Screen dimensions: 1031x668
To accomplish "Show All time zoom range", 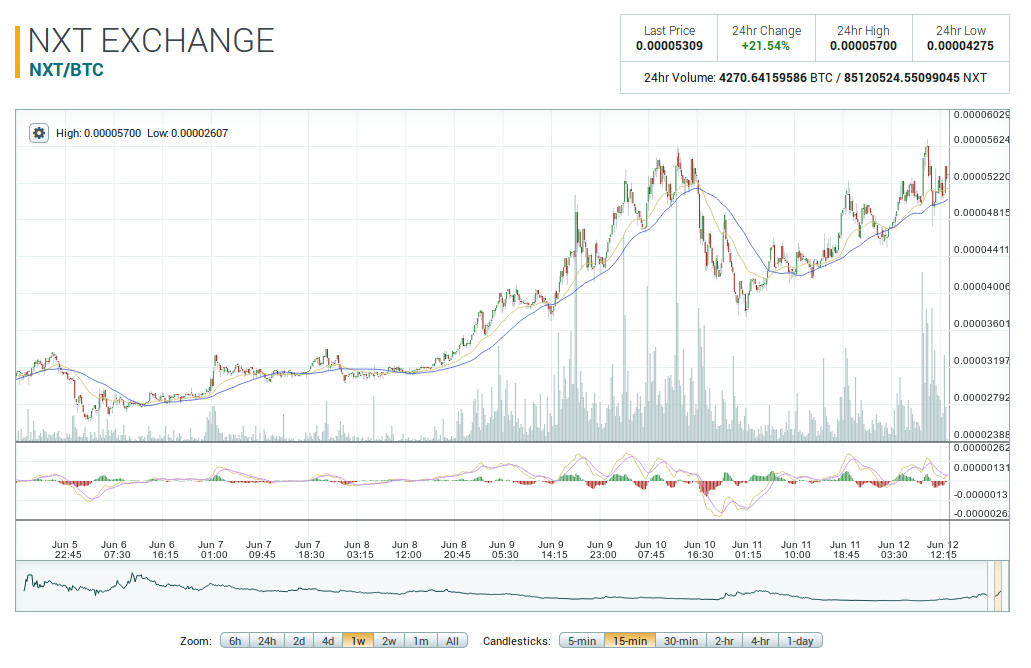I will [x=452, y=640].
